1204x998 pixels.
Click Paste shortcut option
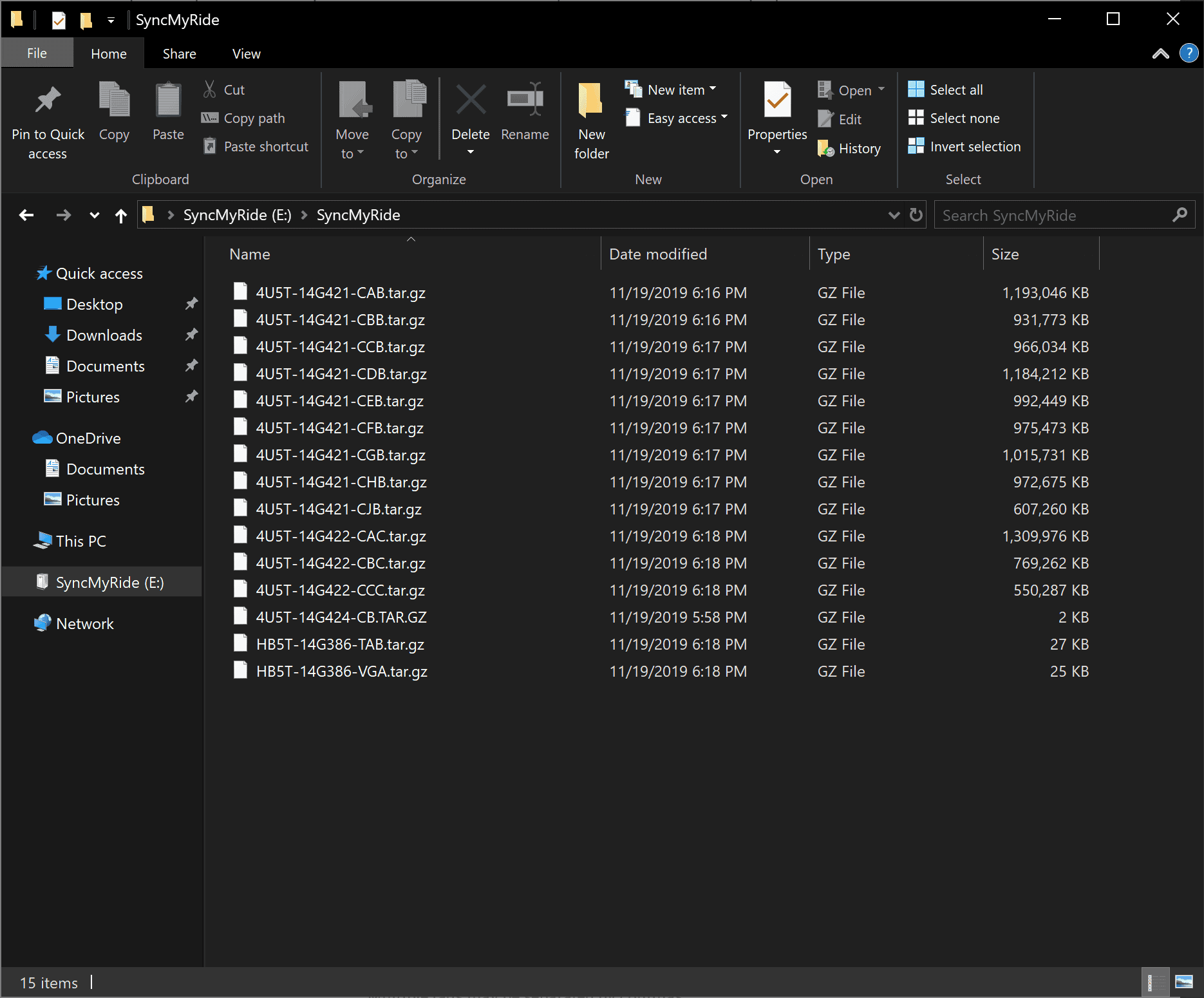point(256,146)
